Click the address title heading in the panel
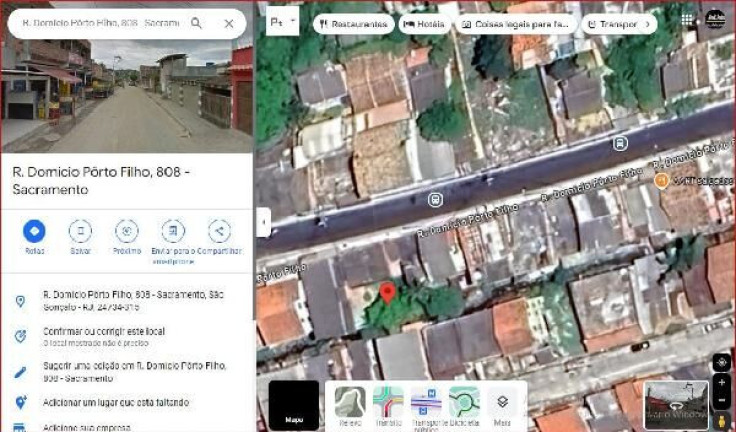The width and height of the screenshot is (736, 432). click(101, 181)
